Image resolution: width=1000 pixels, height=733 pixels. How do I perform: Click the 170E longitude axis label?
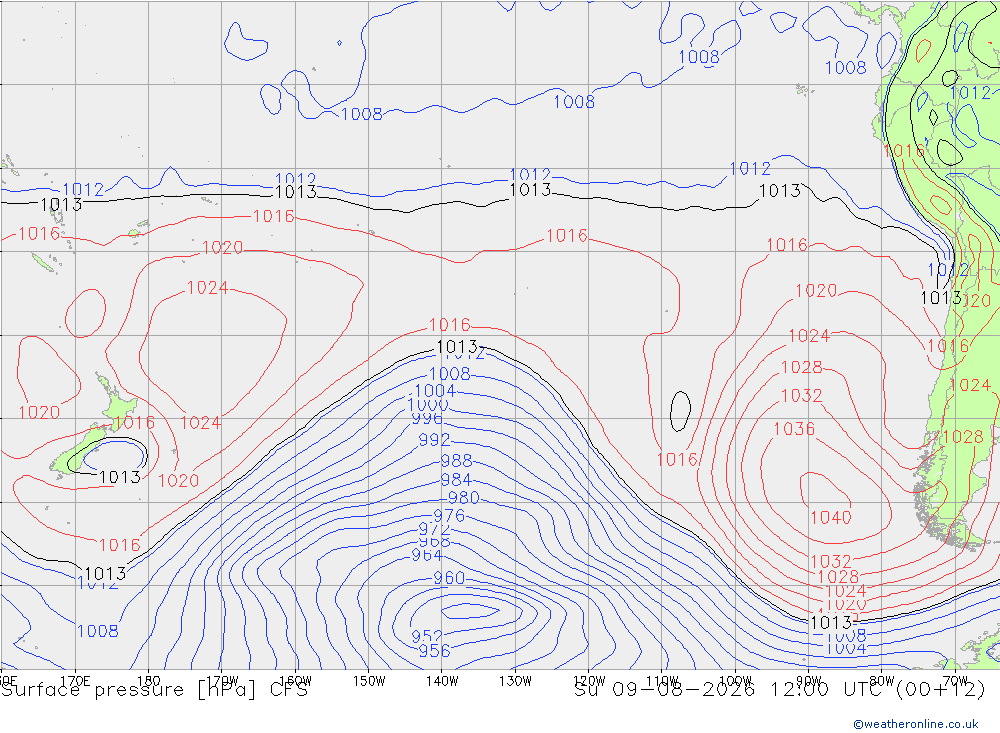[75, 681]
